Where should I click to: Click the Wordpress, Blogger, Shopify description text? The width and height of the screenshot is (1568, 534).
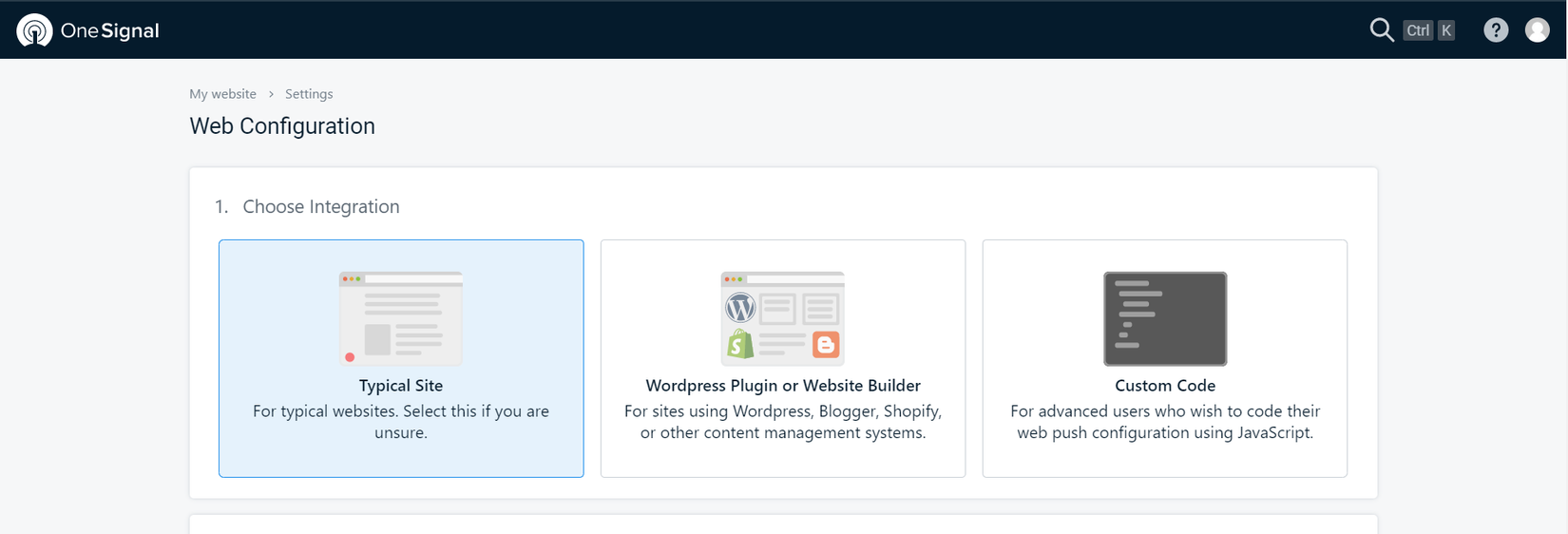[x=783, y=422]
